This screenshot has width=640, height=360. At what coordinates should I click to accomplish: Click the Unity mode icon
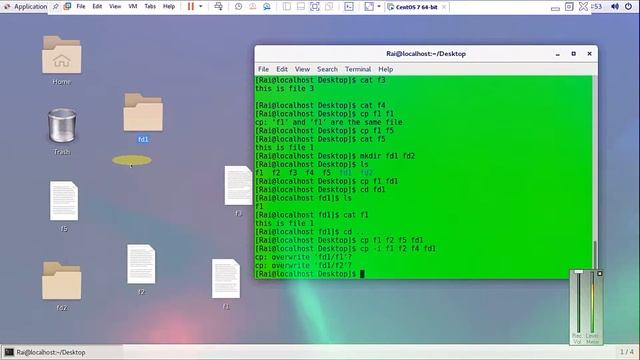pos(329,7)
